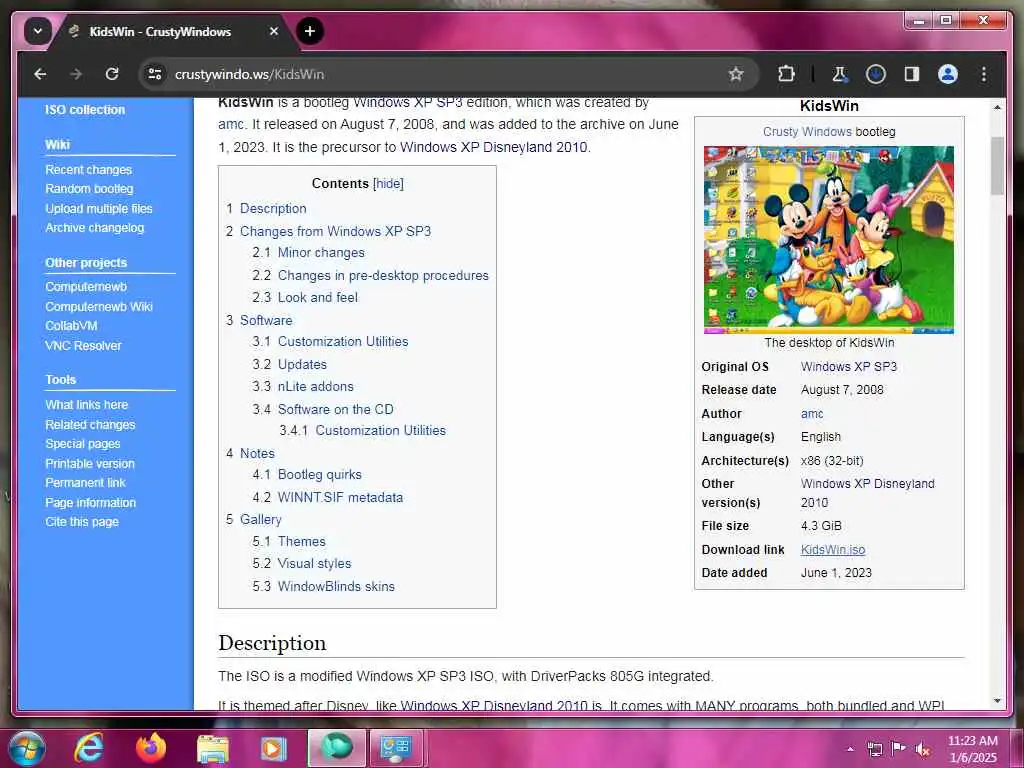Open Archive changelog in sidebar
The image size is (1024, 768).
click(x=95, y=228)
